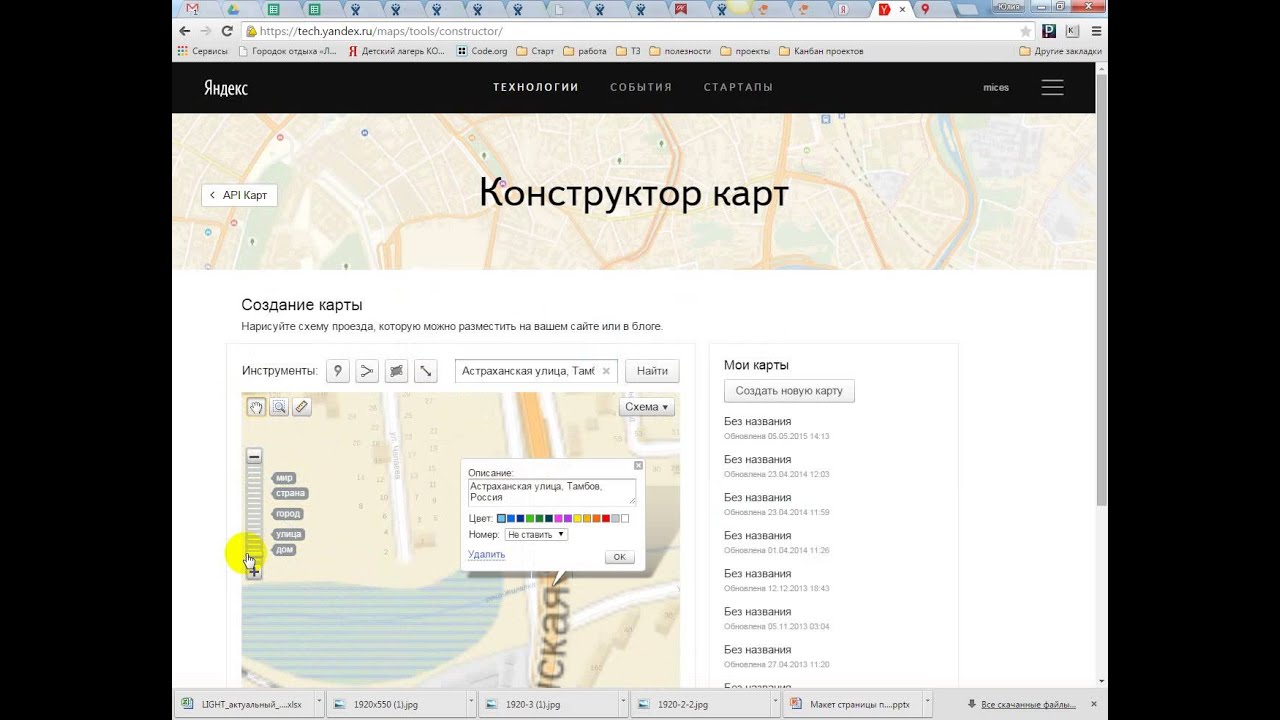Open the Chrome menu button
Viewport: 1280px width, 720px height.
coord(1097,31)
